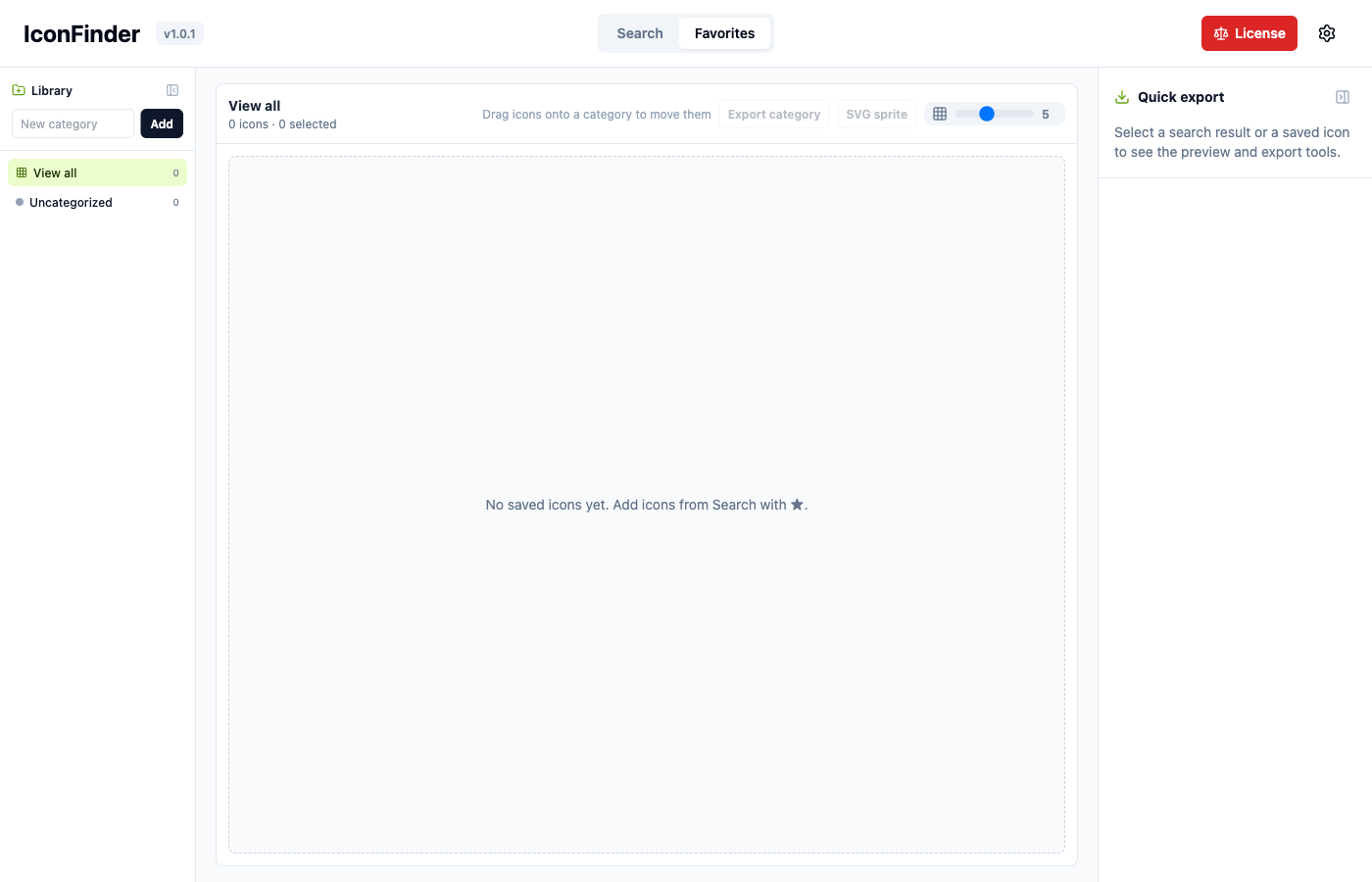Focus the New category input field
1372x882 pixels.
(73, 123)
